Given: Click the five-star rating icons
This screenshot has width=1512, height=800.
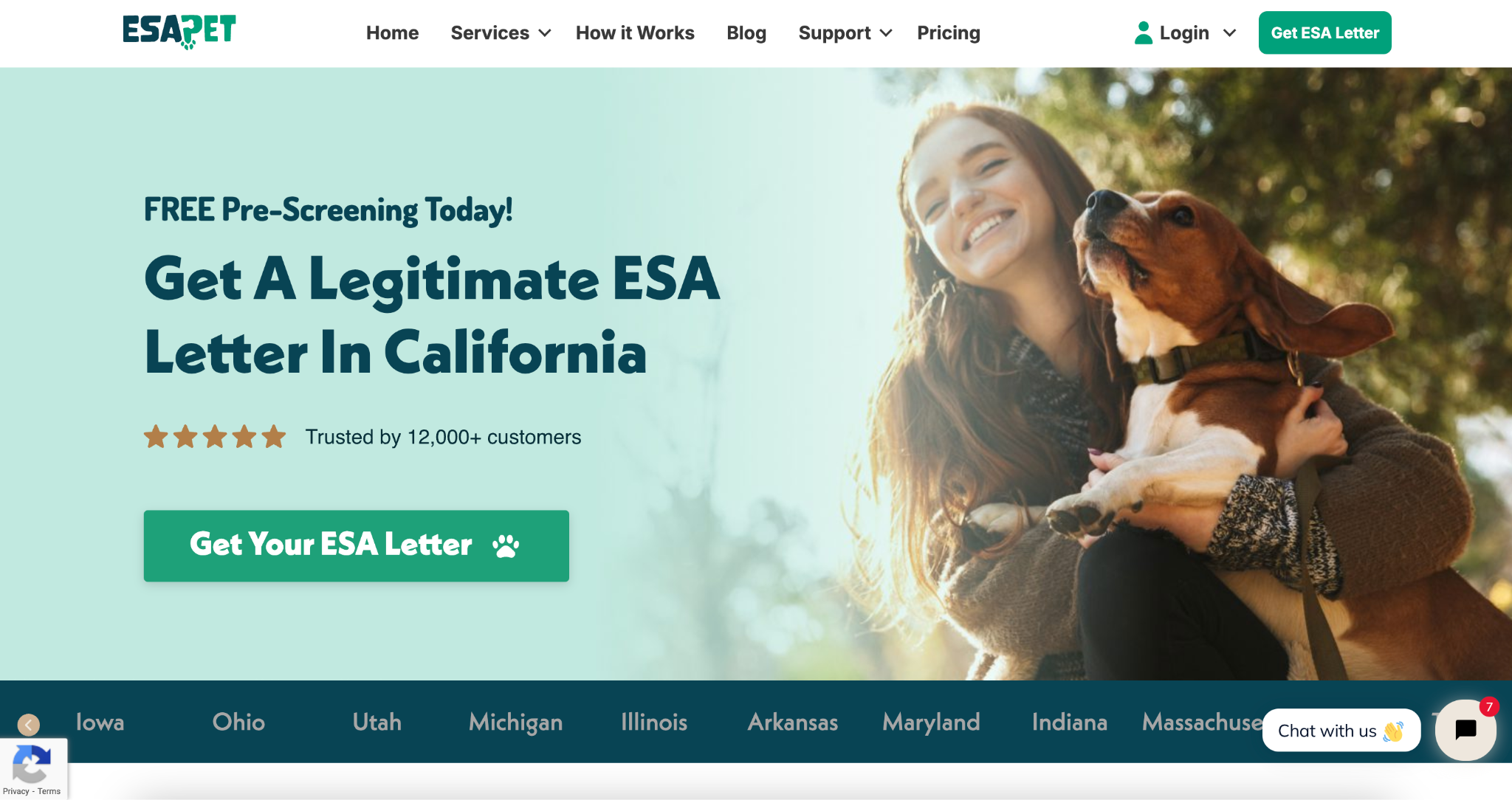Looking at the screenshot, I should (x=215, y=437).
